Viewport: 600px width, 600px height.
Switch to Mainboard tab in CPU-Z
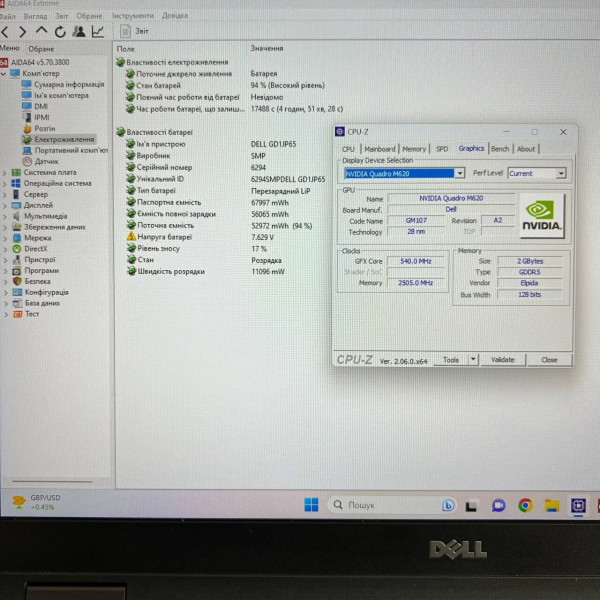pyautogui.click(x=380, y=149)
